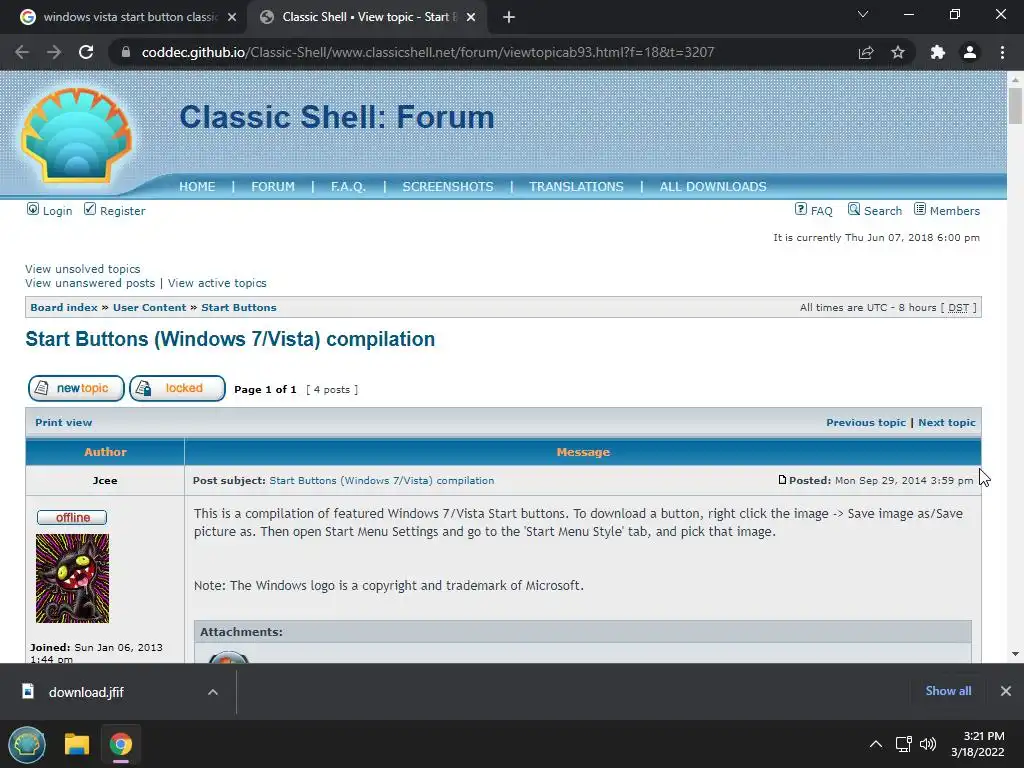Click Jcee's cat avatar image

point(72,579)
